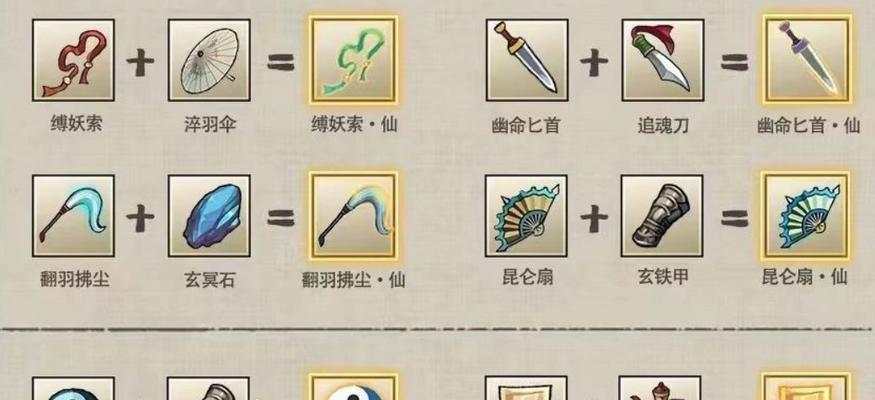Open the glowing 幽命匕首·仙 dagger icon
Viewport: 875px width, 400px height.
(x=807, y=60)
